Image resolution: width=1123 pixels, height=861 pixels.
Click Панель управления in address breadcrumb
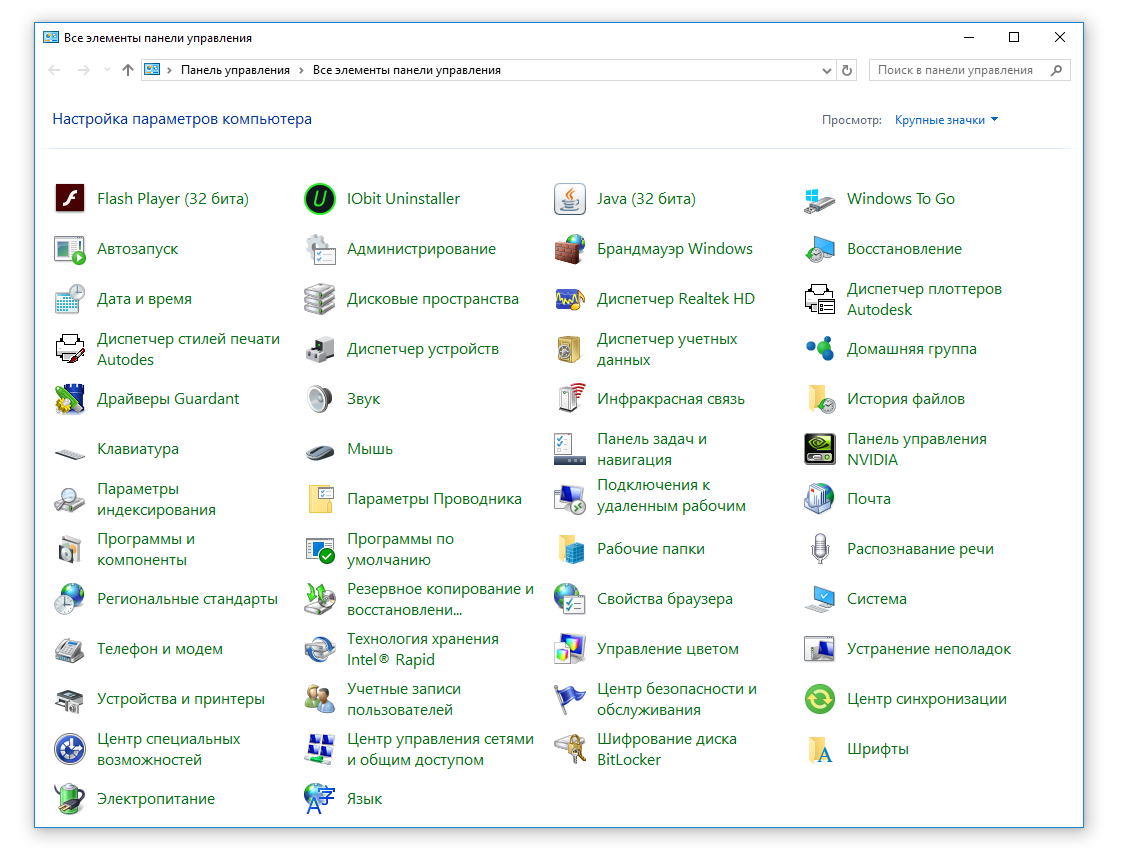235,71
